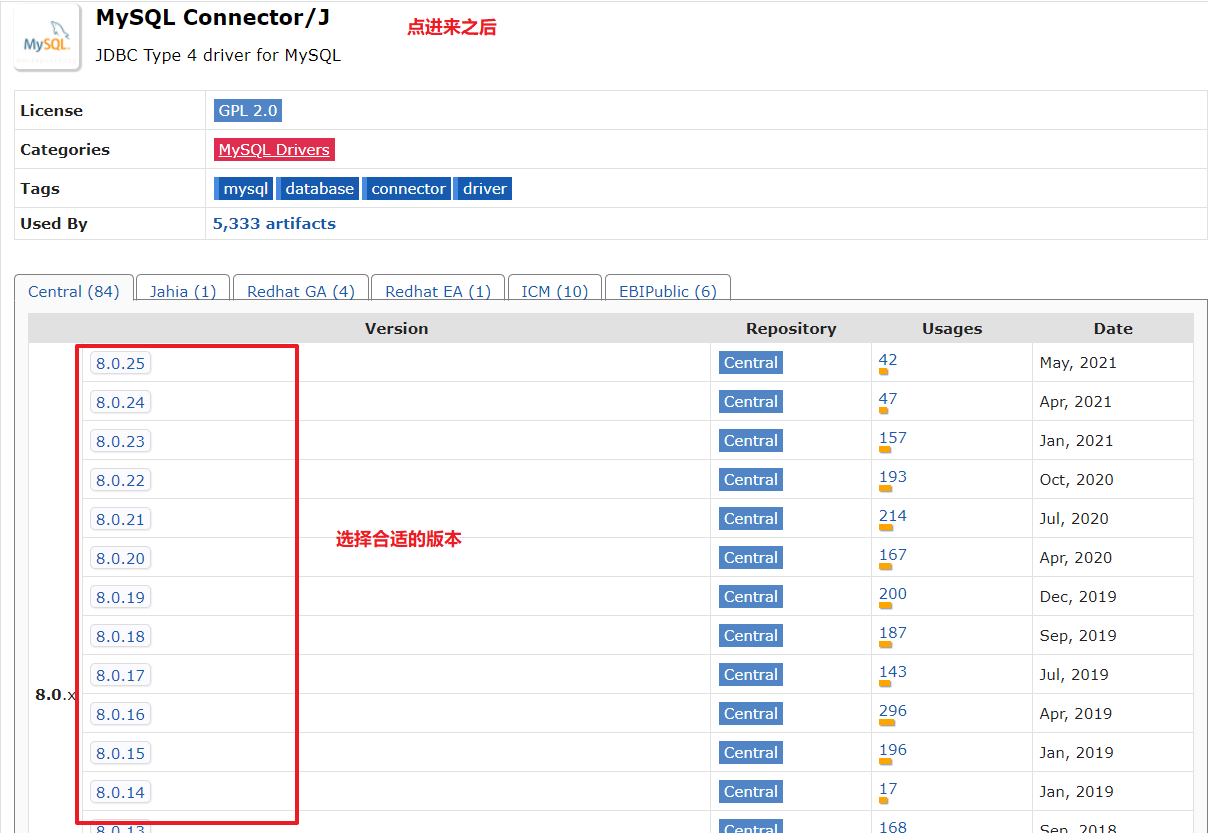This screenshot has width=1208, height=833.
Task: Click Central repository for version 8.0.21
Action: click(751, 518)
